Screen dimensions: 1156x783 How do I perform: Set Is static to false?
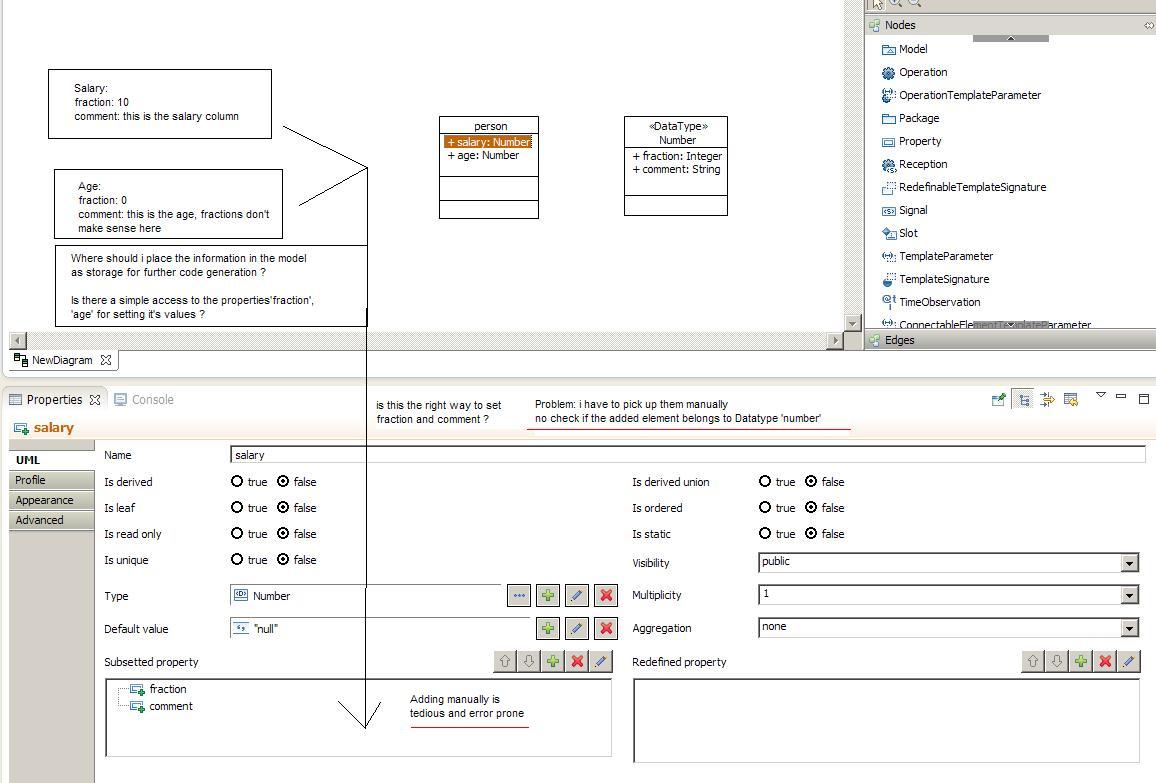(811, 533)
